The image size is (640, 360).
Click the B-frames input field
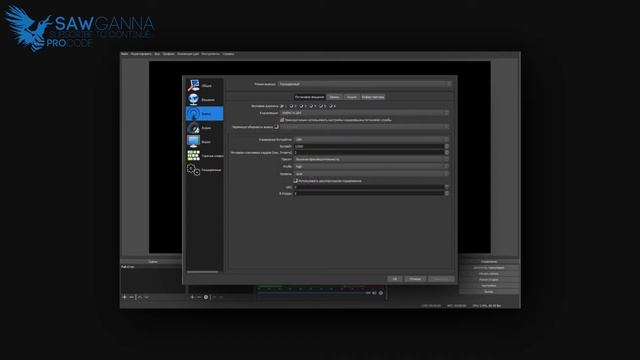(369, 193)
